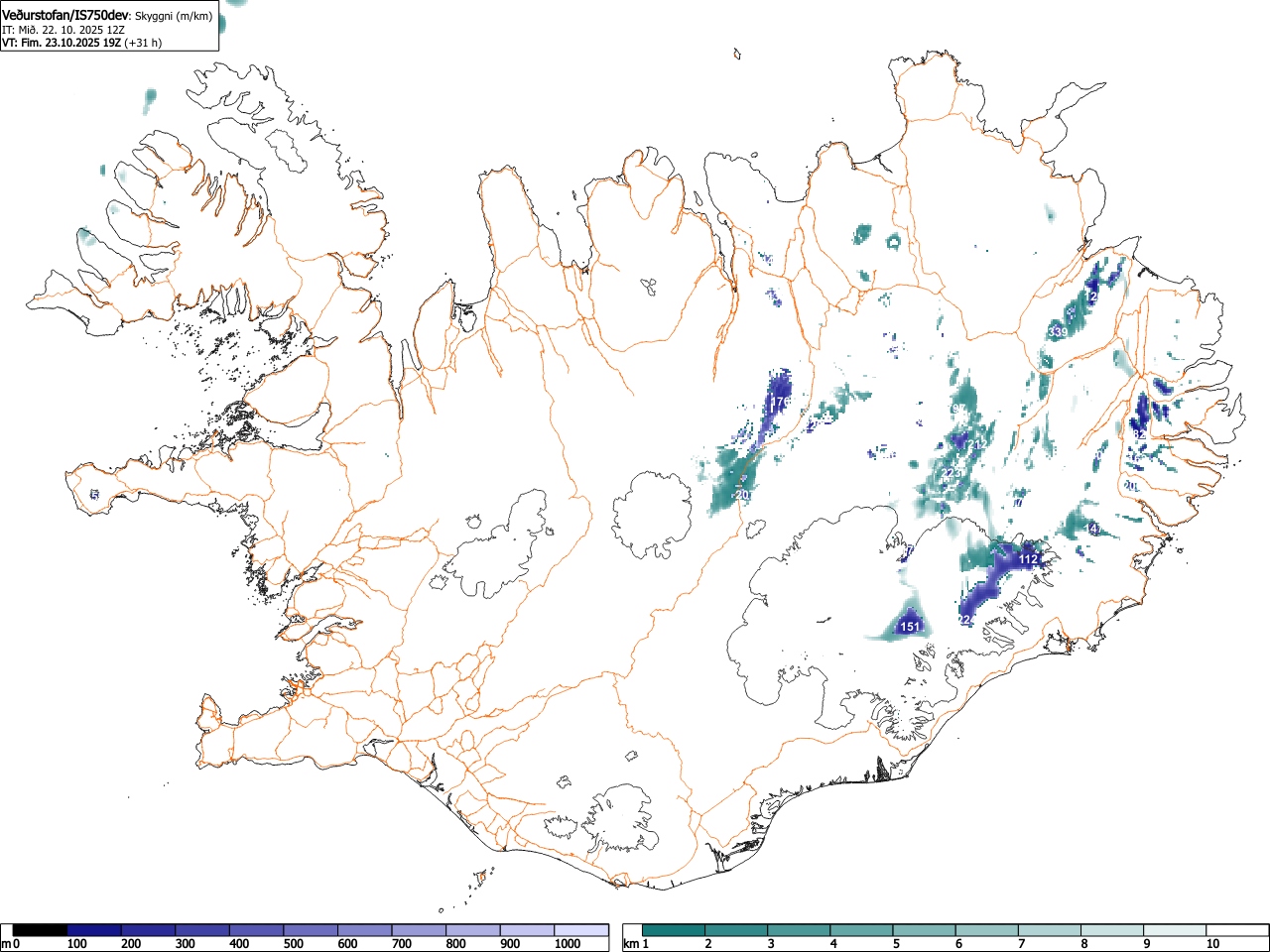This screenshot has height=952, width=1270.
Task: Click the "700" tick on meter scale
Action: click(x=401, y=944)
